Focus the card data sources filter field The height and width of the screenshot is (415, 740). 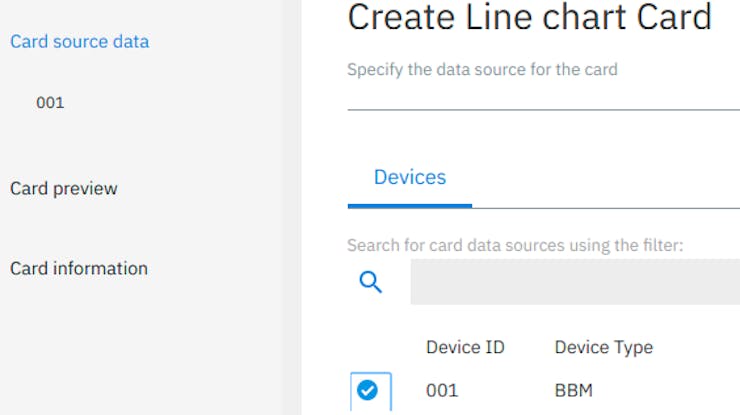pyautogui.click(x=575, y=282)
